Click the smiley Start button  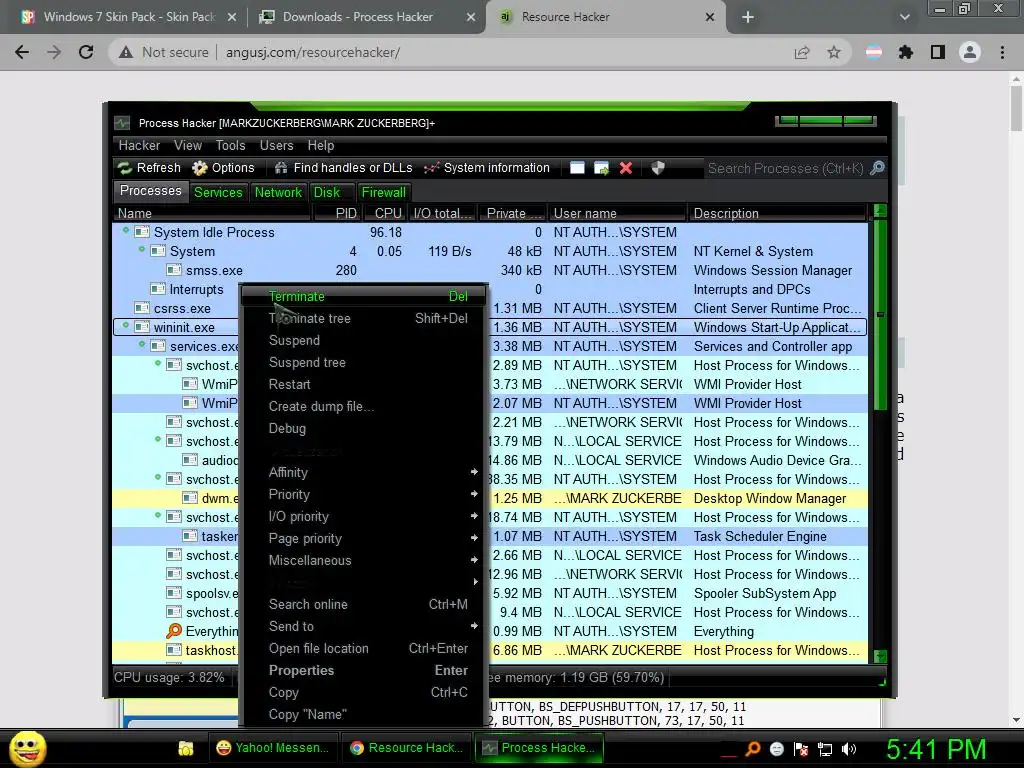click(x=27, y=748)
